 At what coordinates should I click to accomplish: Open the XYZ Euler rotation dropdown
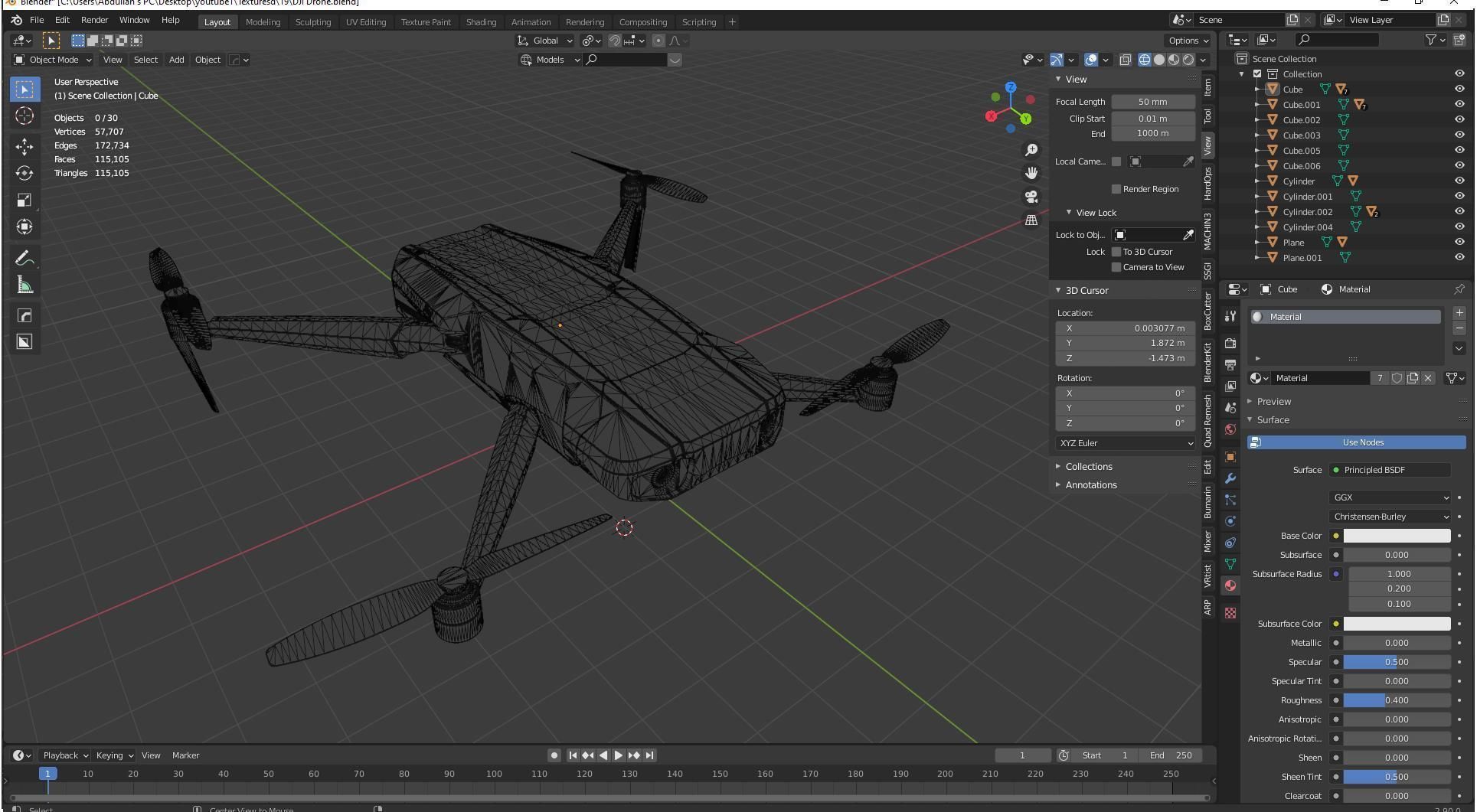coord(1125,443)
